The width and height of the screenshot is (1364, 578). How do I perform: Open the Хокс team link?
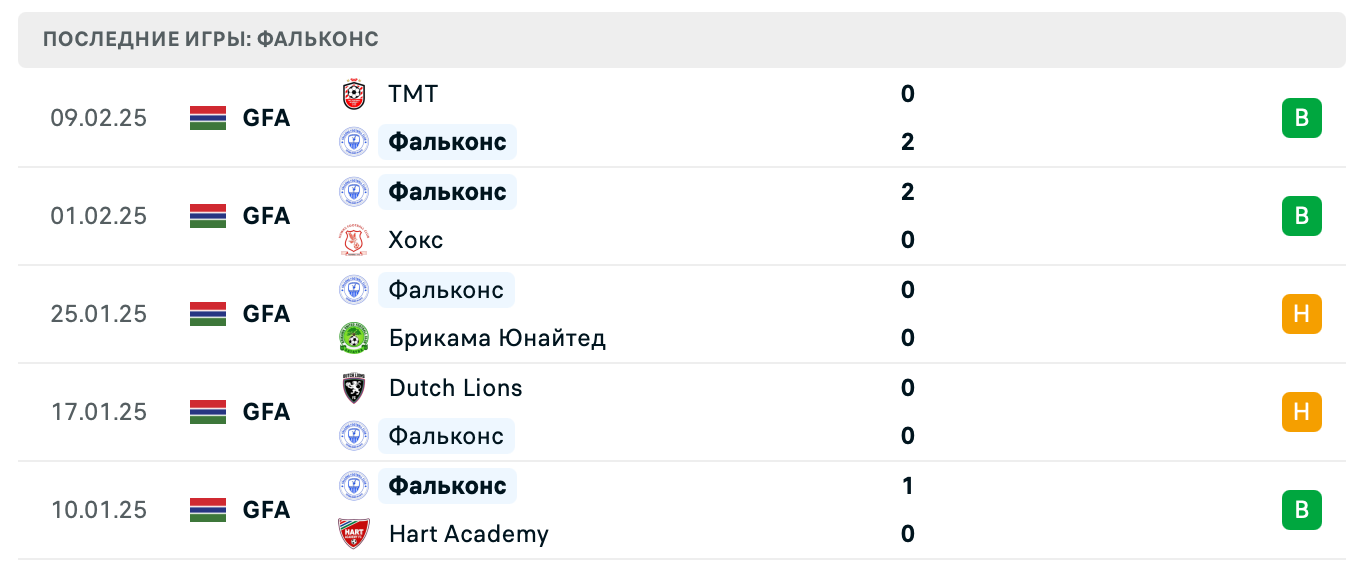click(416, 241)
